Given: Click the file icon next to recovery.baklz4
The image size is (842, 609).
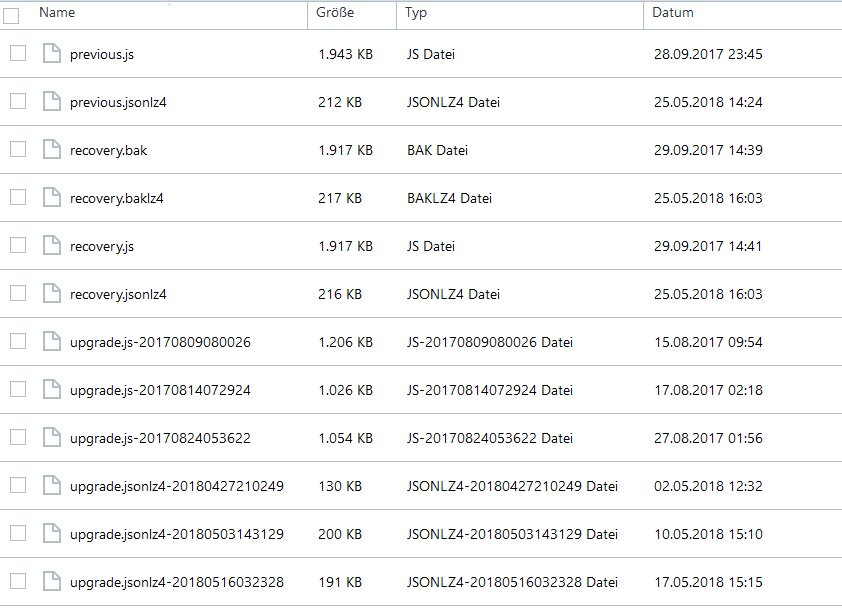Looking at the screenshot, I should pyautogui.click(x=52, y=198).
